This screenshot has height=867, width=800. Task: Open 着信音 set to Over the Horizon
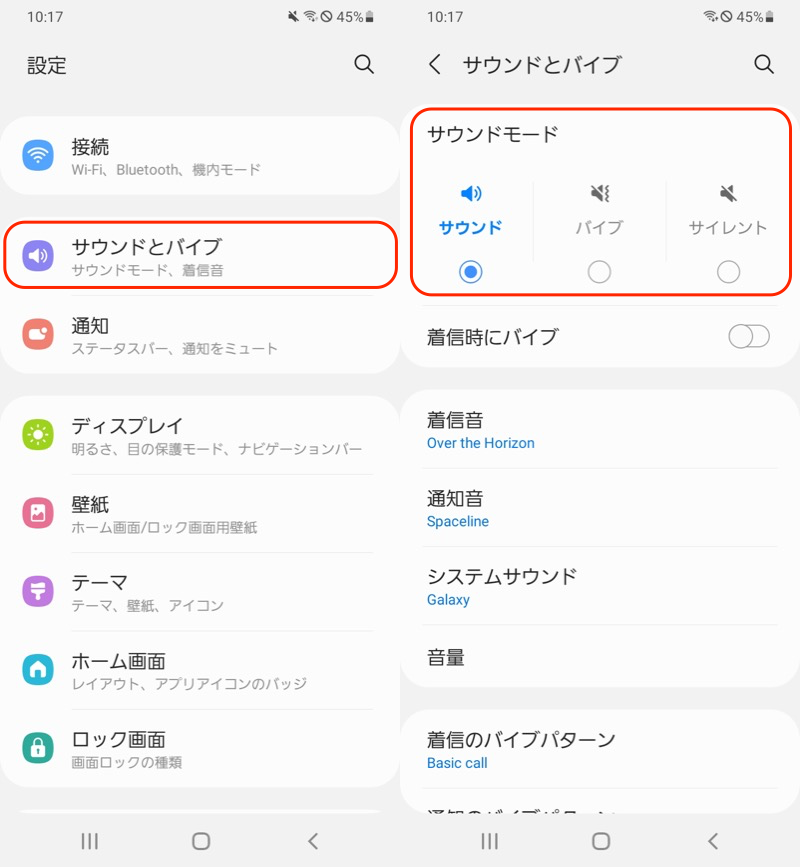pos(600,430)
